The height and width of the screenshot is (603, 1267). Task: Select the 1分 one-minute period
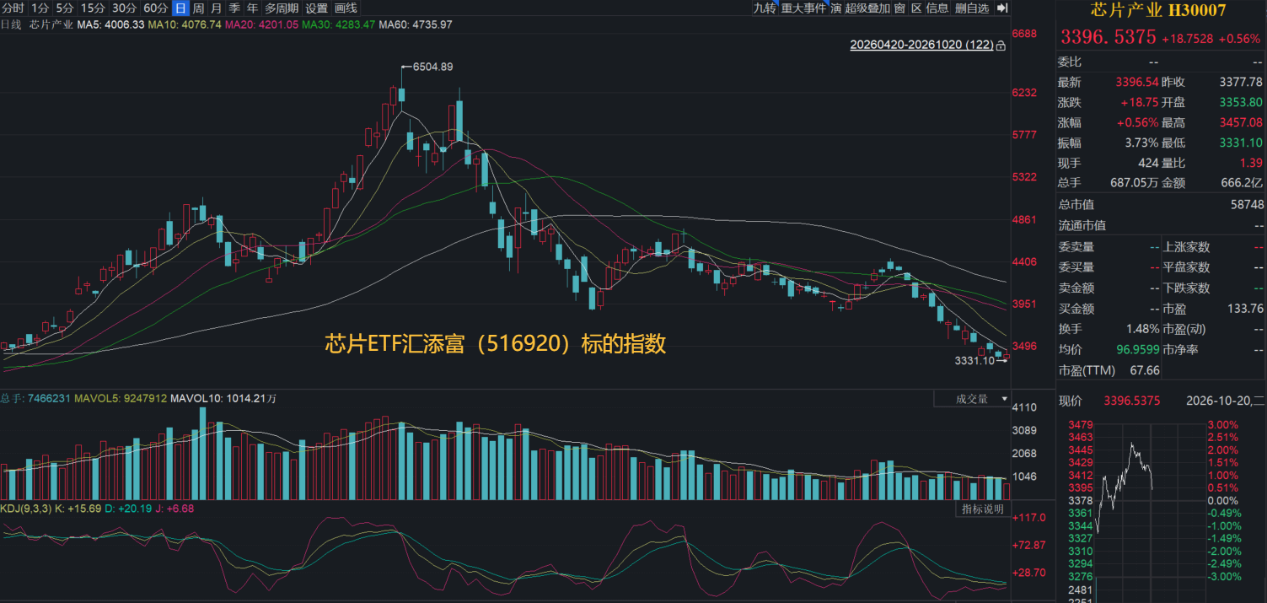(40, 8)
